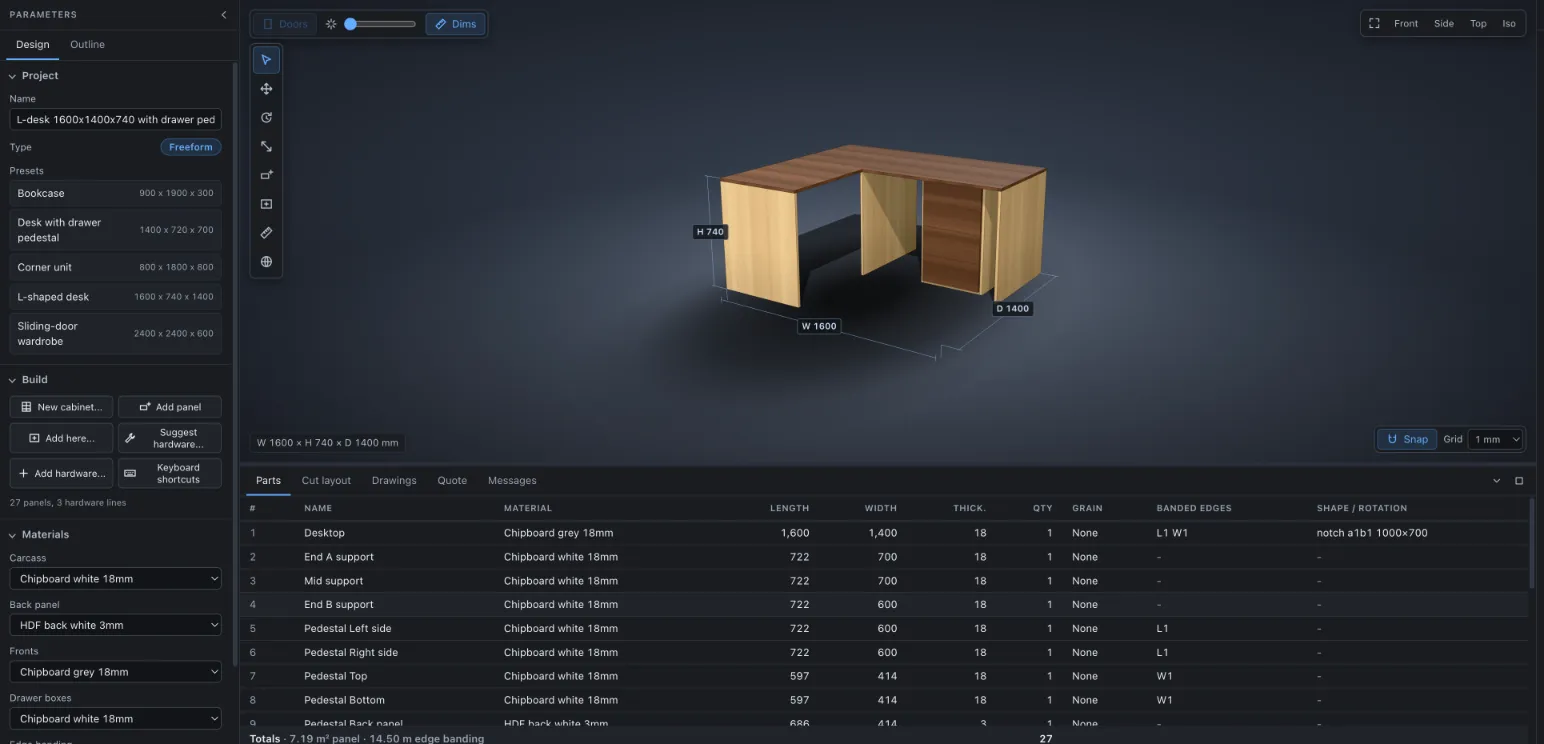Click the Suggest hardware button
This screenshot has width=1544, height=744.
tap(170, 438)
